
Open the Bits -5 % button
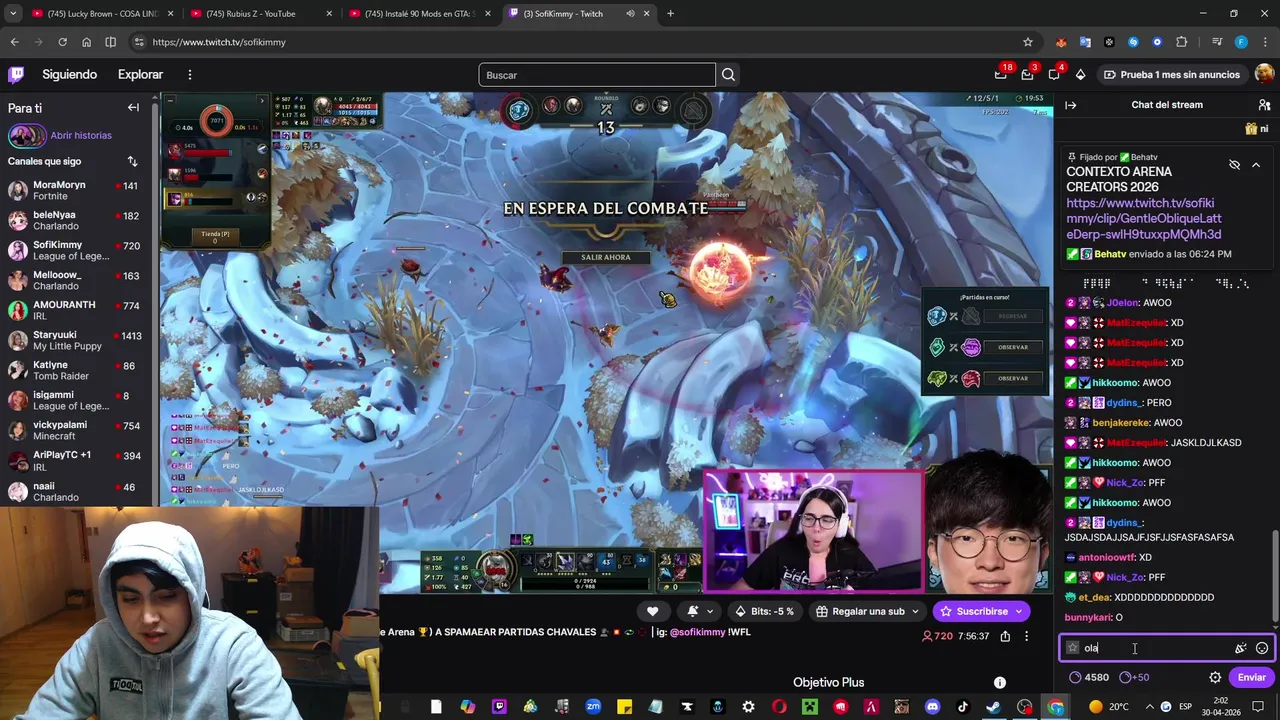(764, 611)
